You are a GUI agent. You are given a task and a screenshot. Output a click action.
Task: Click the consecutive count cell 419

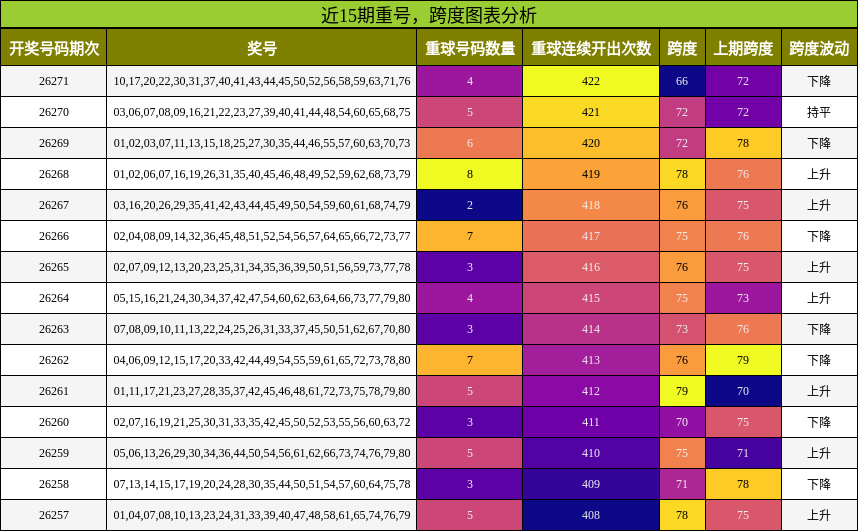591,174
